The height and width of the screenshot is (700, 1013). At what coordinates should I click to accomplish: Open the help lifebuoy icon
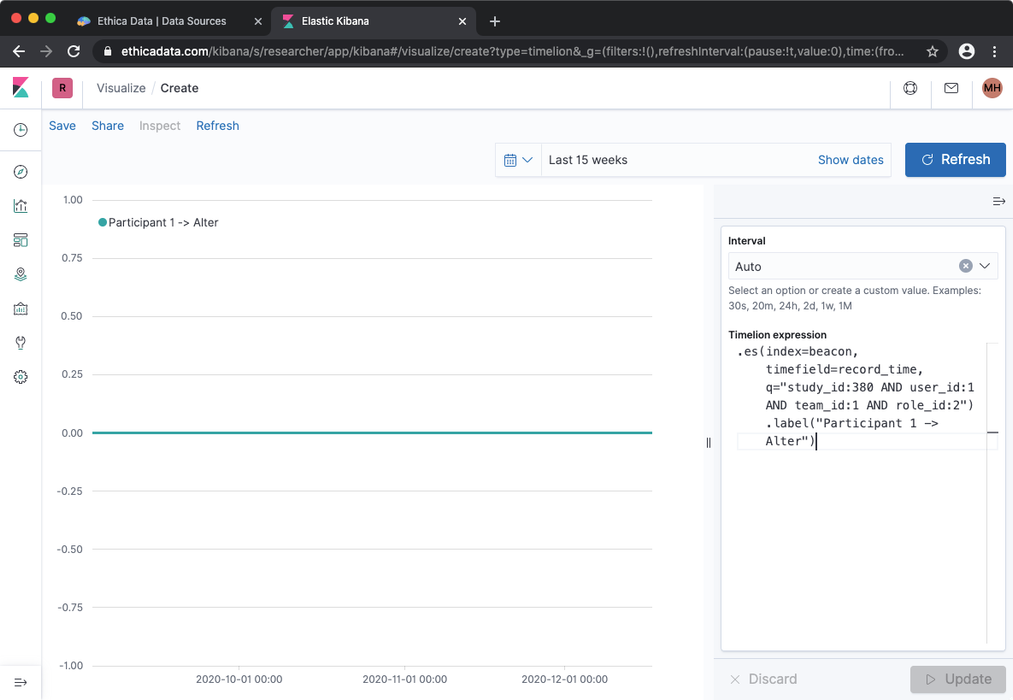[x=910, y=88]
